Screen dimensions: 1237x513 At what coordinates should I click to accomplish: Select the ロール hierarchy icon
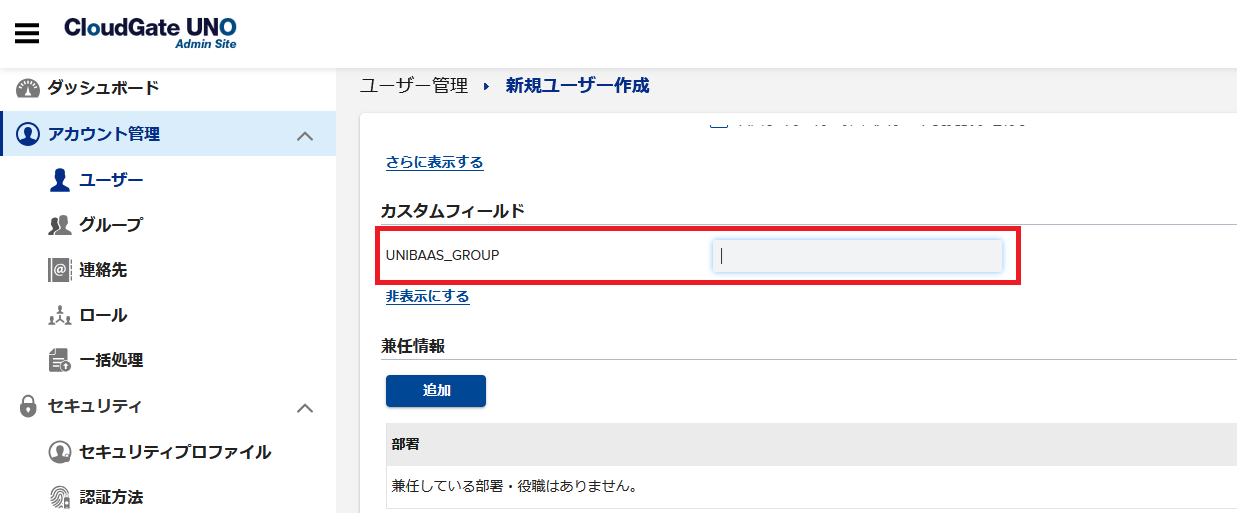pyautogui.click(x=60, y=316)
